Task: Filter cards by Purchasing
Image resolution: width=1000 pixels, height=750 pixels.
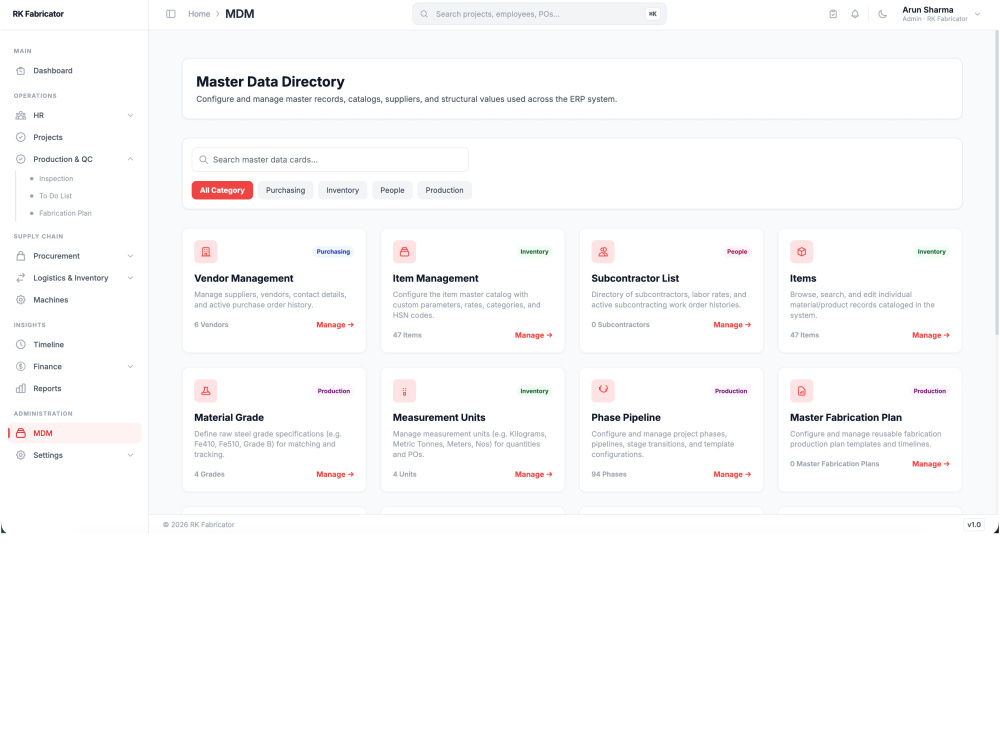Action: click(x=285, y=190)
